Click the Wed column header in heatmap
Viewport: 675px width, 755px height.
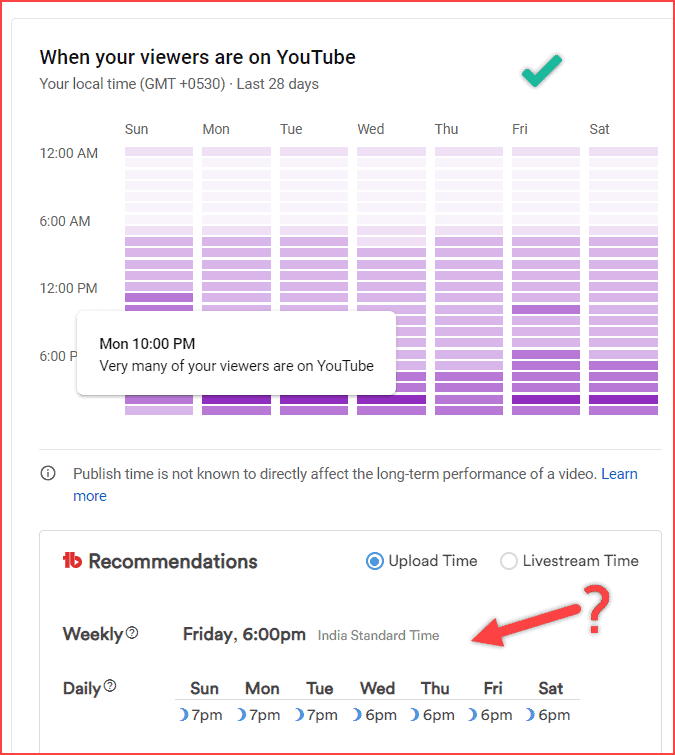371,129
